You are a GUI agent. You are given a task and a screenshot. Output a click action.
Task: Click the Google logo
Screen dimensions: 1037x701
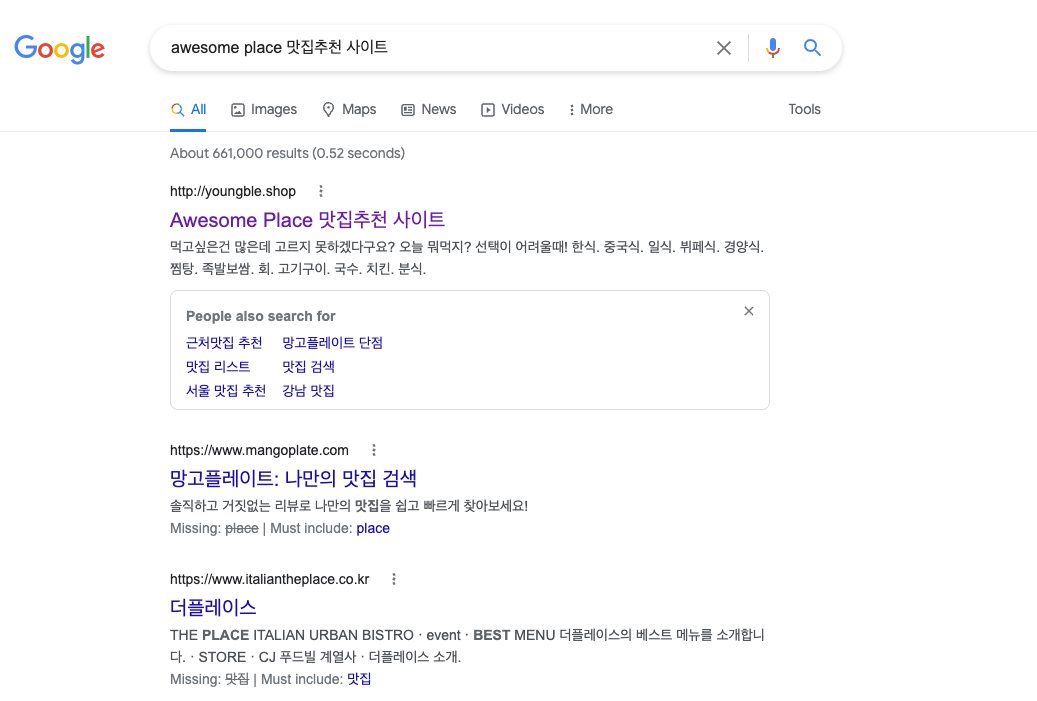pos(60,48)
